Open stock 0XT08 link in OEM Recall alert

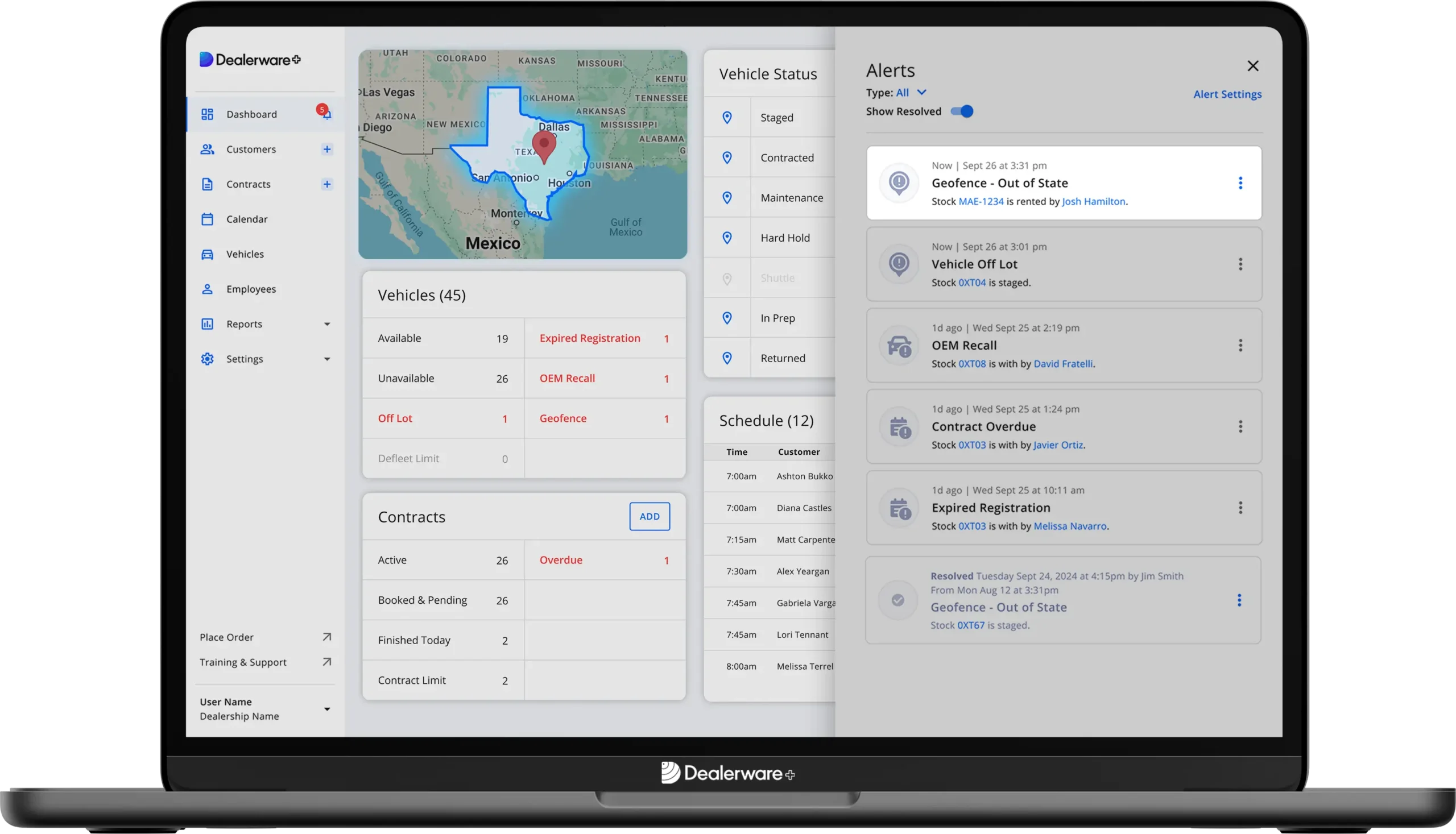point(972,364)
